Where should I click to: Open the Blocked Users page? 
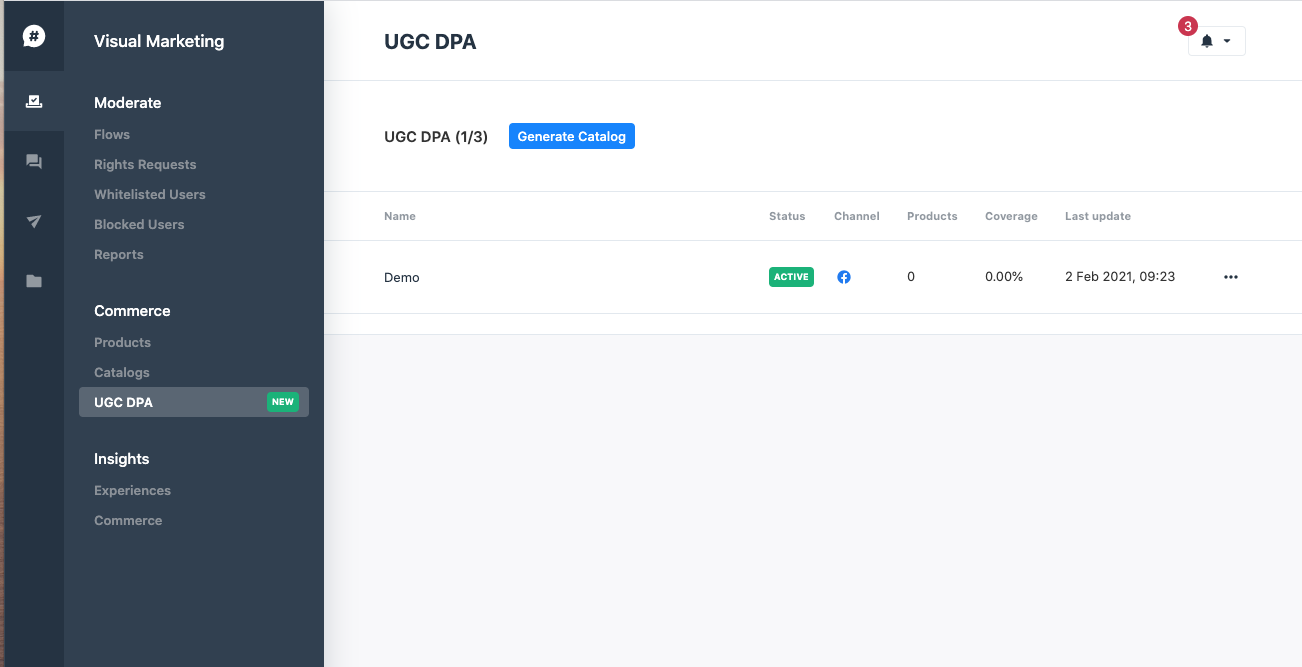[139, 224]
